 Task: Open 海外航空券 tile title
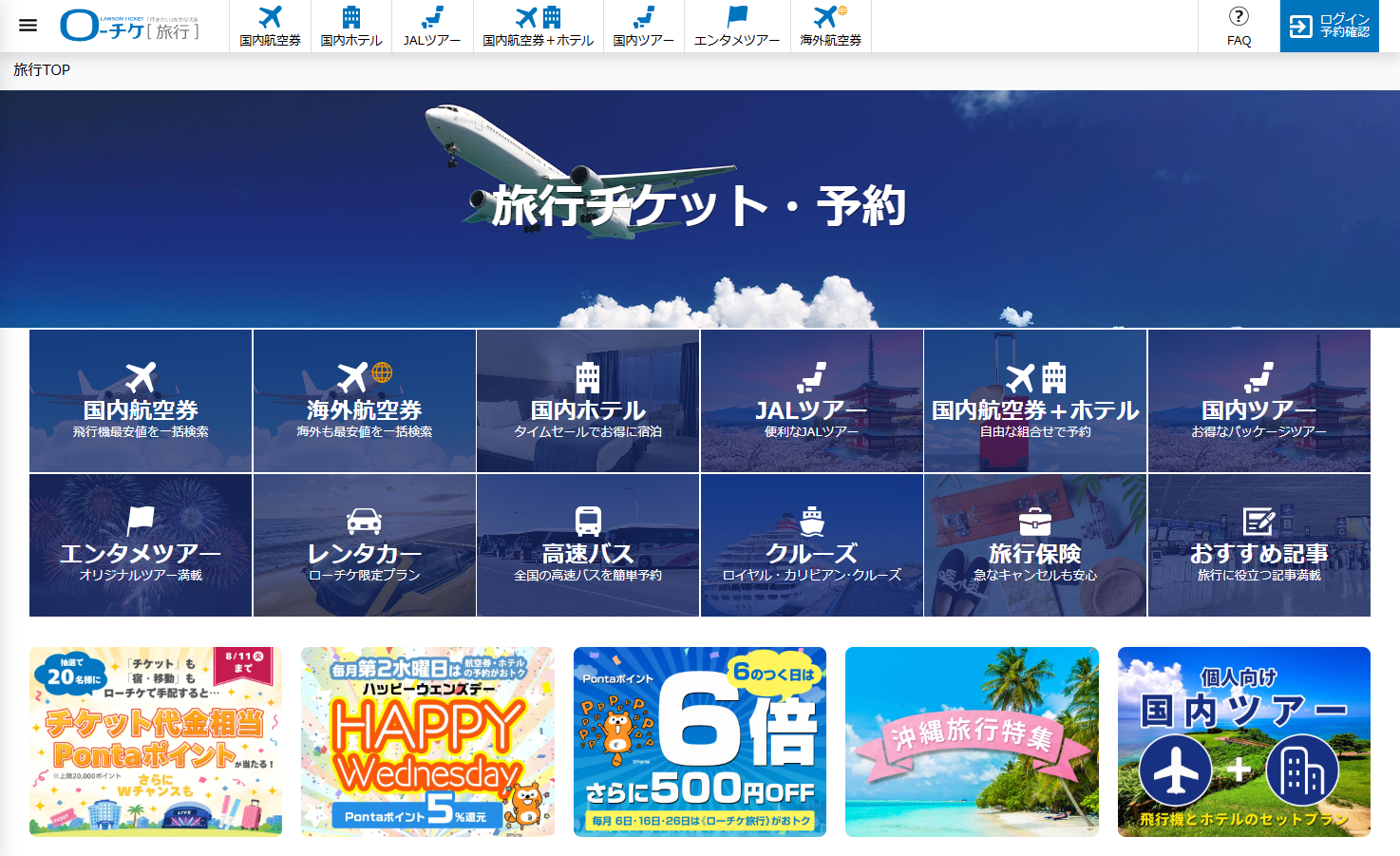365,410
